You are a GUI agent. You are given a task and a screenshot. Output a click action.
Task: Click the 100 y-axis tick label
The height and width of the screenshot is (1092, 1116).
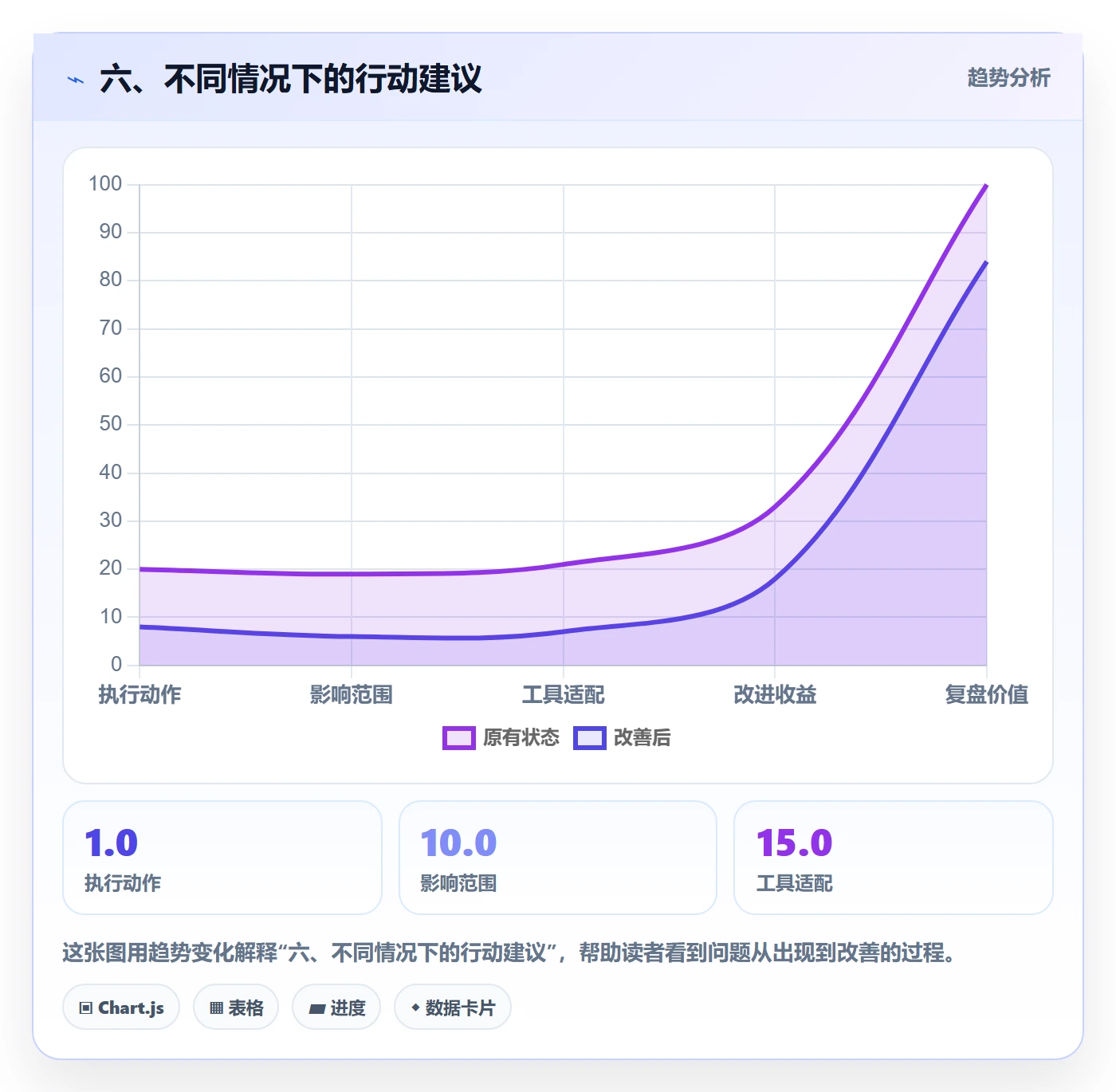(105, 184)
